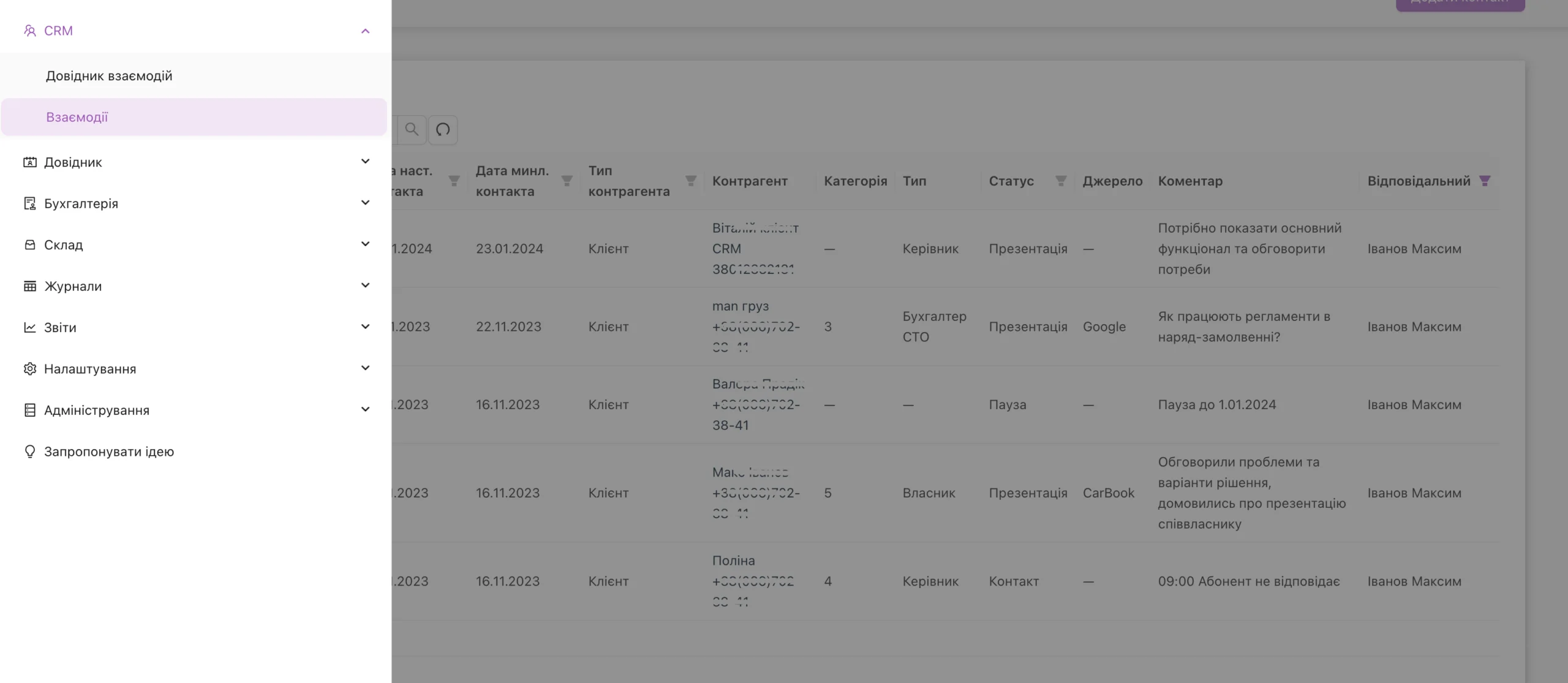Expand the Адміністрування menu chevron
Viewport: 1568px width, 683px height.
point(366,409)
